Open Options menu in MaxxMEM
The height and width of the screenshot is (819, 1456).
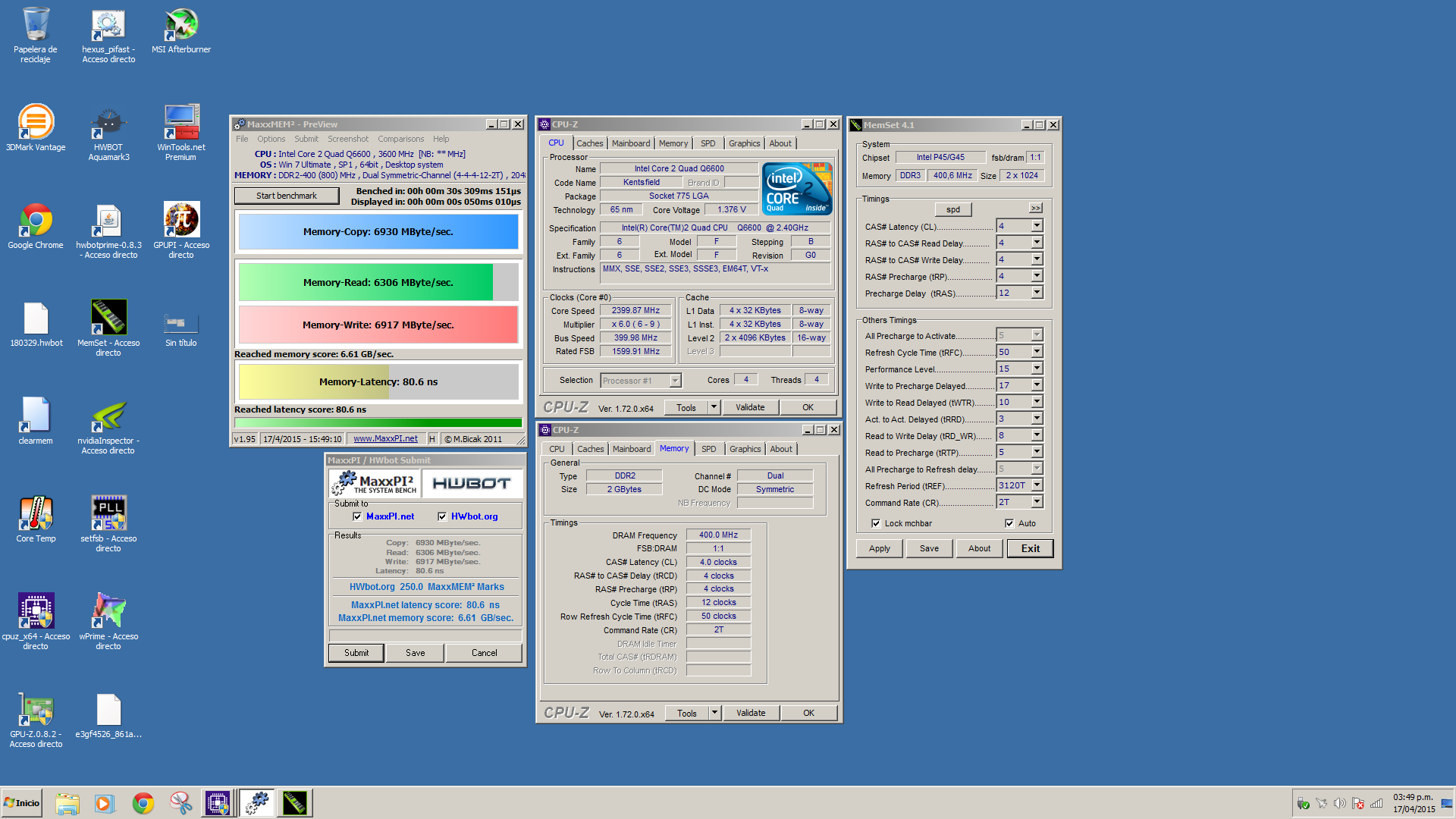point(271,139)
